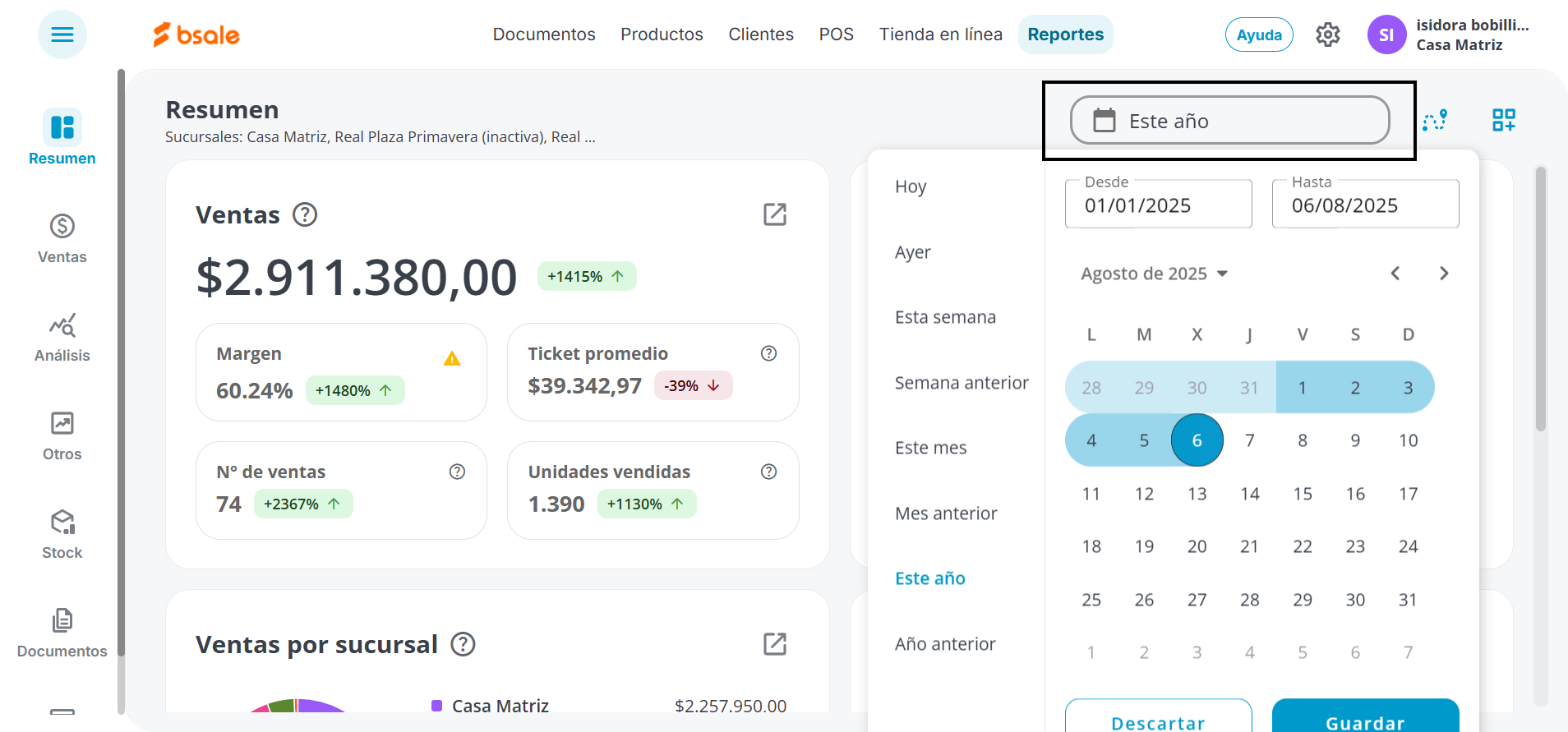Open the Clientes top menu

(761, 35)
